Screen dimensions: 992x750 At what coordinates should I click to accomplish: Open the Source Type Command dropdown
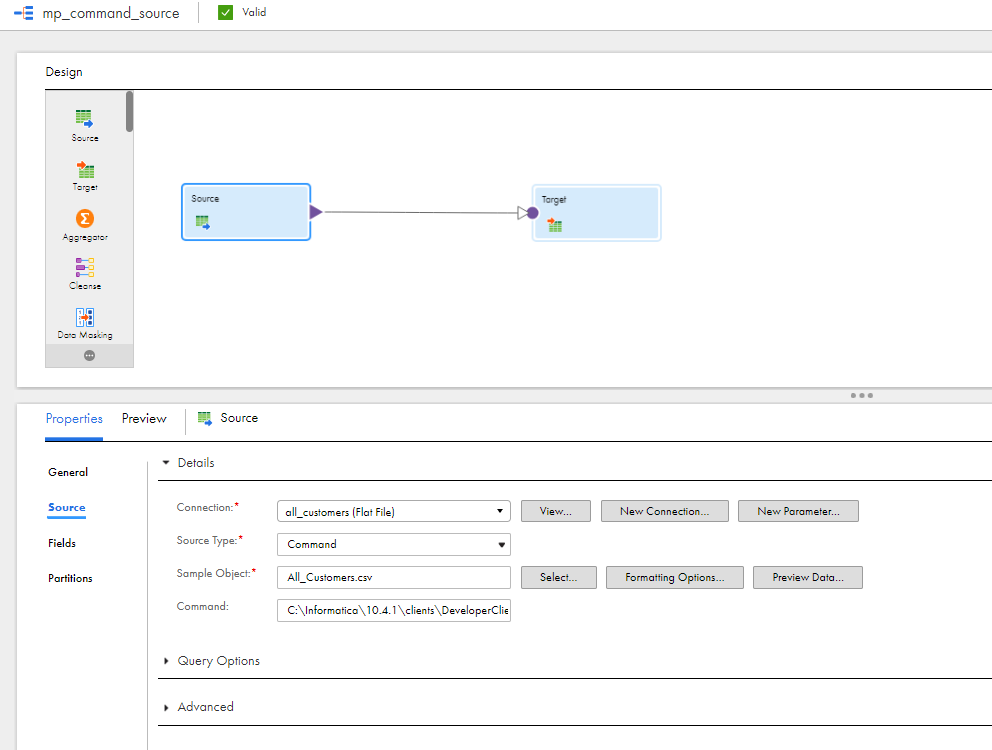394,544
